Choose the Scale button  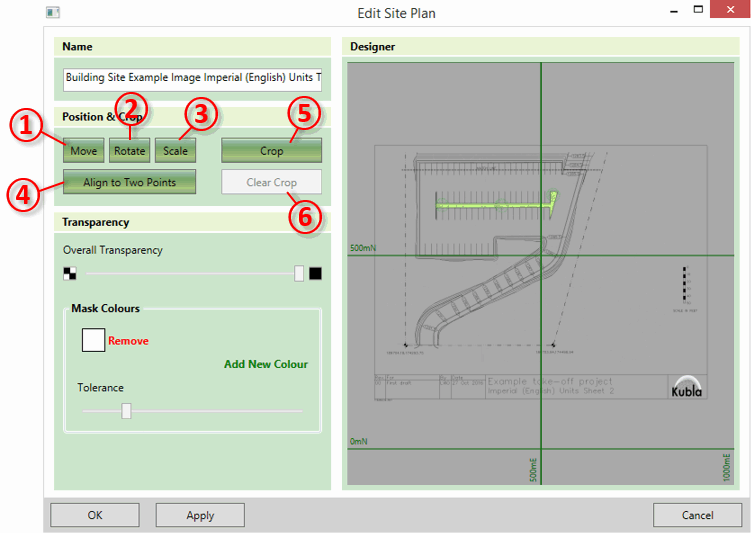175,151
